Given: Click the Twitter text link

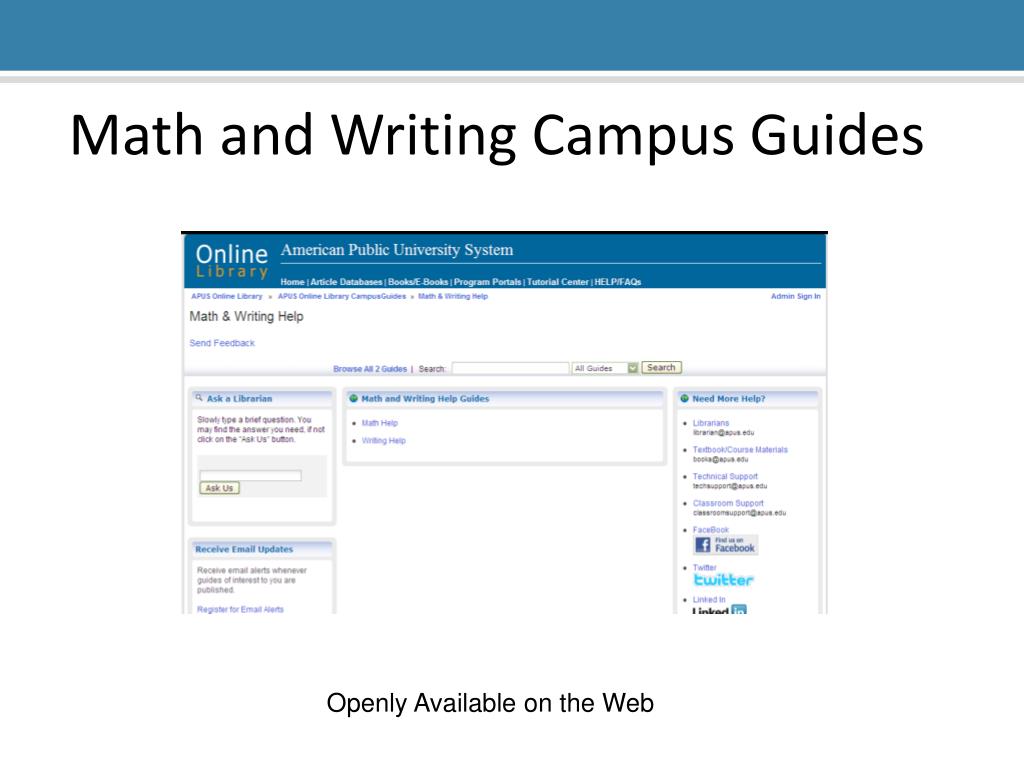Looking at the screenshot, I should 705,568.
